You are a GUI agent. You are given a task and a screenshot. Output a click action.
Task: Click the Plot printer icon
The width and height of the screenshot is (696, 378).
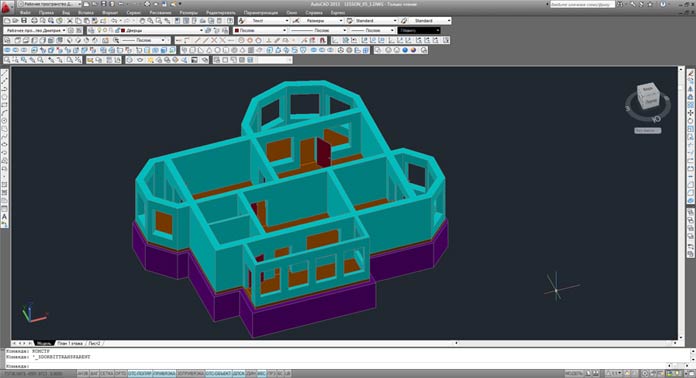34,21
